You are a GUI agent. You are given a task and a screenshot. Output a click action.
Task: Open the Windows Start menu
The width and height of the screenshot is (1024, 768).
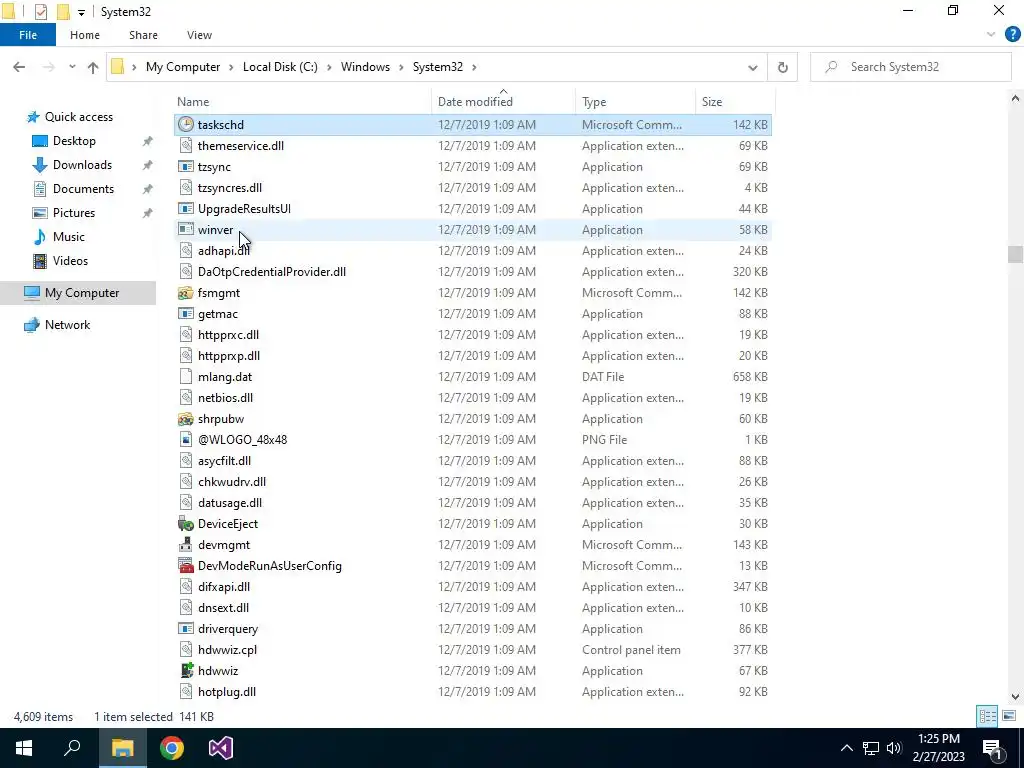pos(24,748)
